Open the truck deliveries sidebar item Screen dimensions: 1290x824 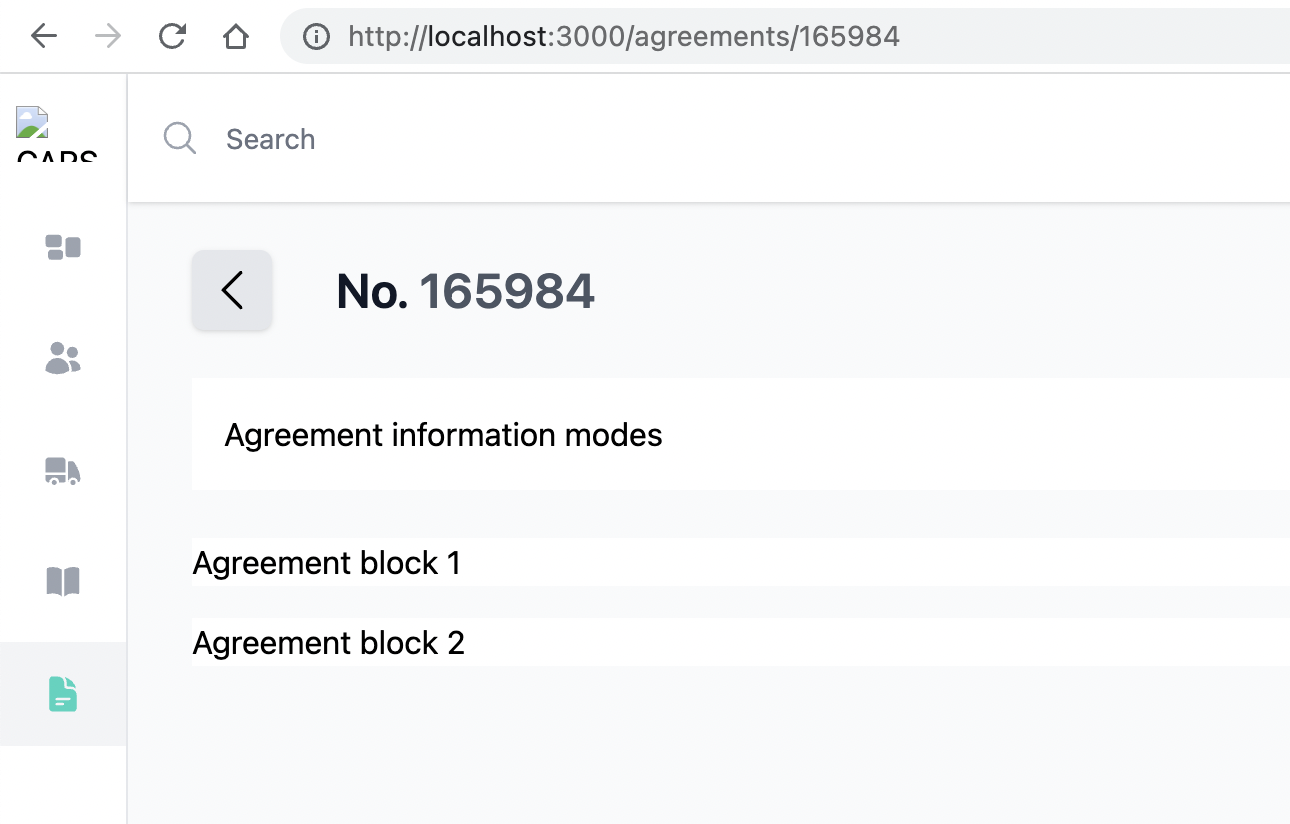pyautogui.click(x=63, y=470)
